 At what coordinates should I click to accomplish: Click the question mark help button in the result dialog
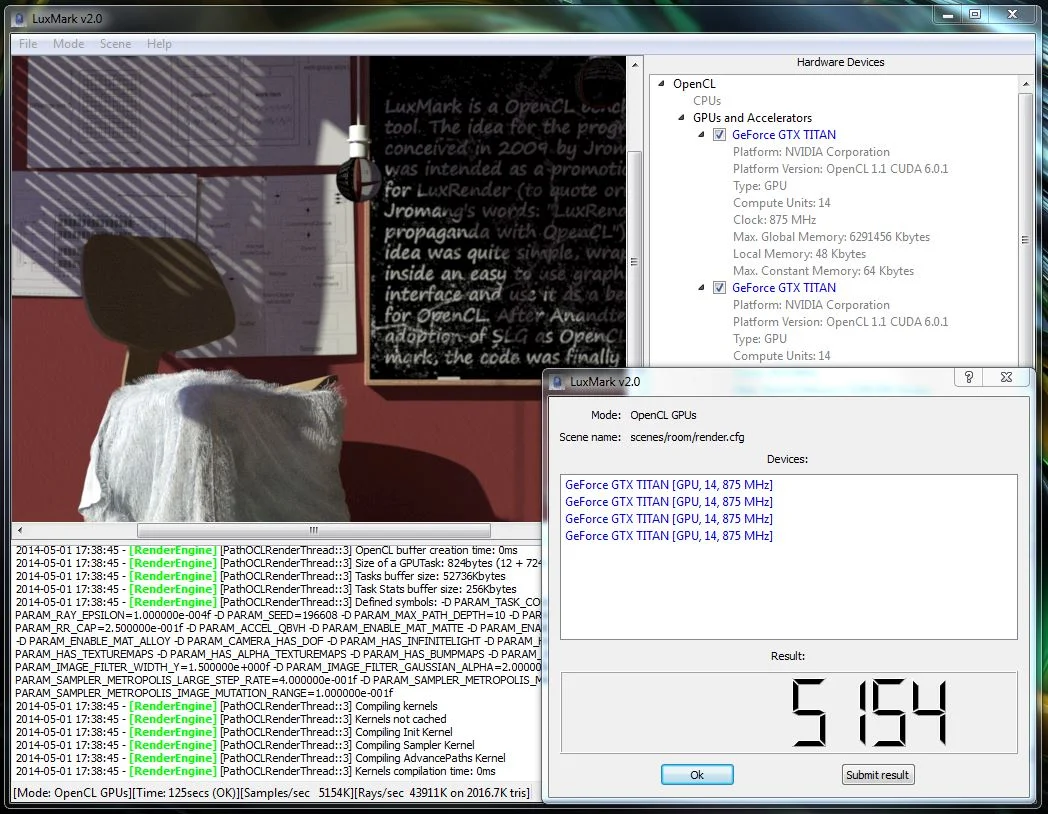pyautogui.click(x=969, y=378)
